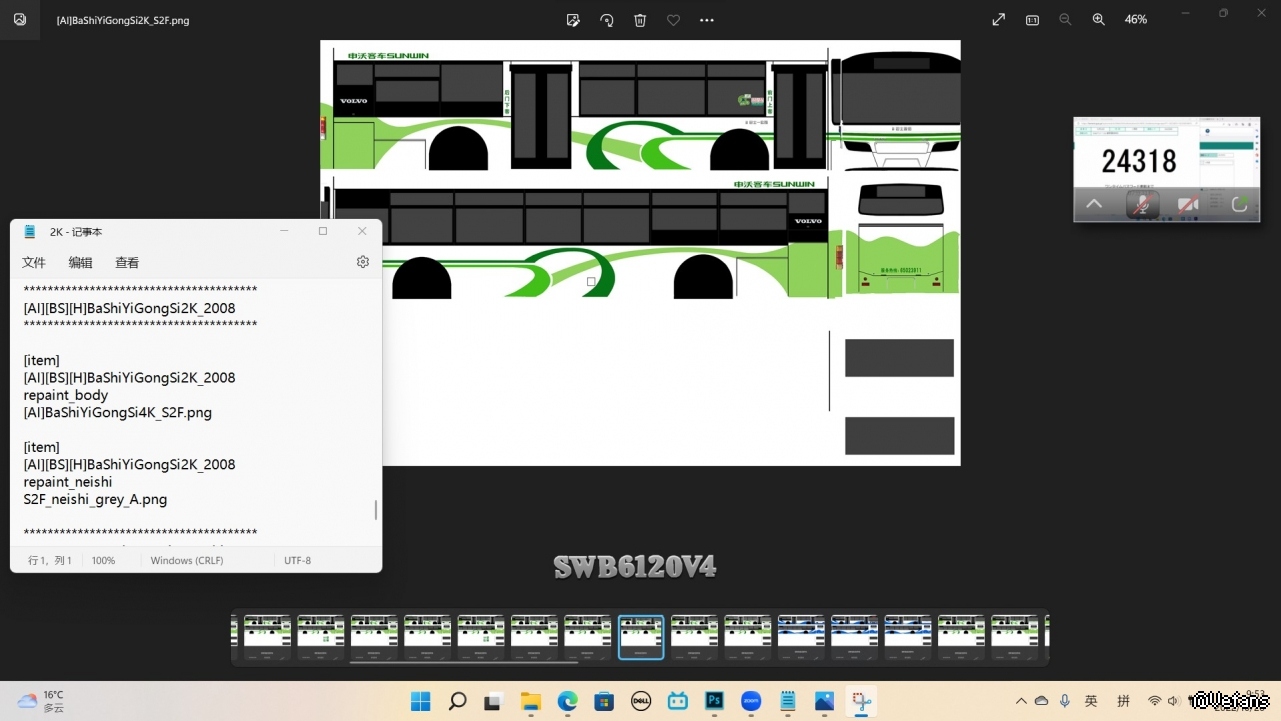Start video in Zoom mini window

pos(1188,204)
